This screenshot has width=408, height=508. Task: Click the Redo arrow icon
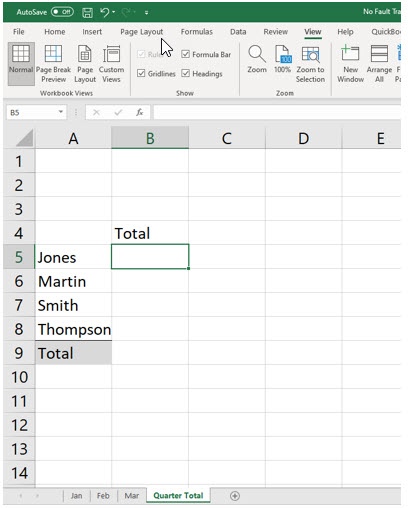point(126,12)
